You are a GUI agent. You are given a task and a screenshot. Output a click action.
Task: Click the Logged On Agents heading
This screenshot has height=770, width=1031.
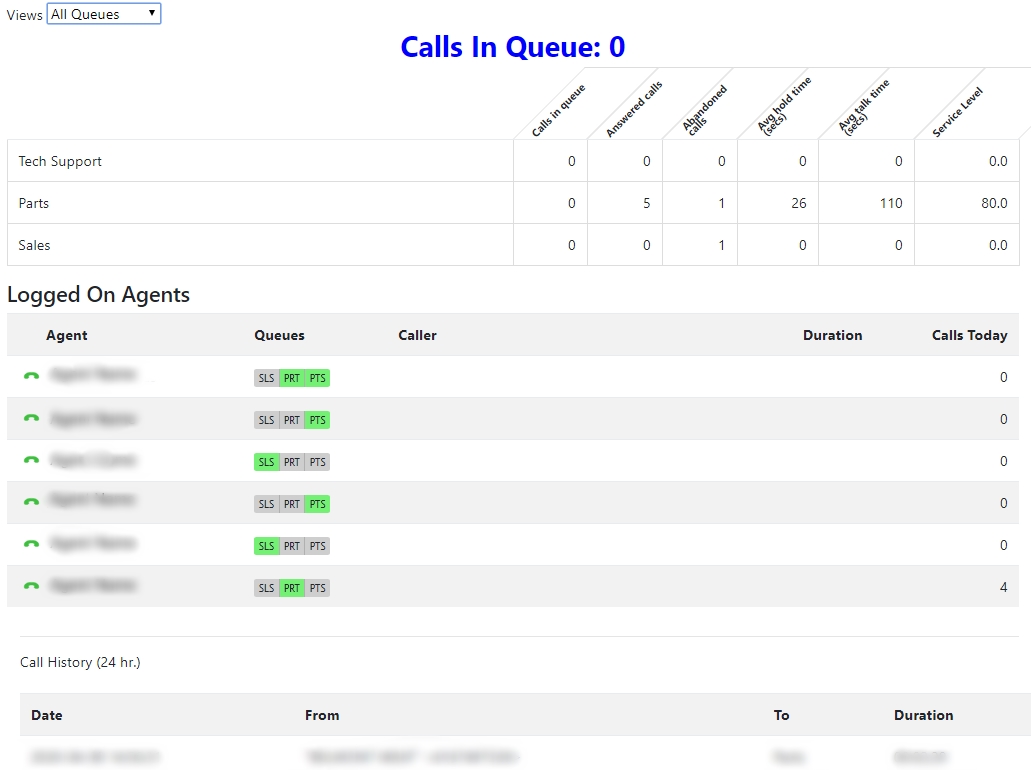coord(99,295)
